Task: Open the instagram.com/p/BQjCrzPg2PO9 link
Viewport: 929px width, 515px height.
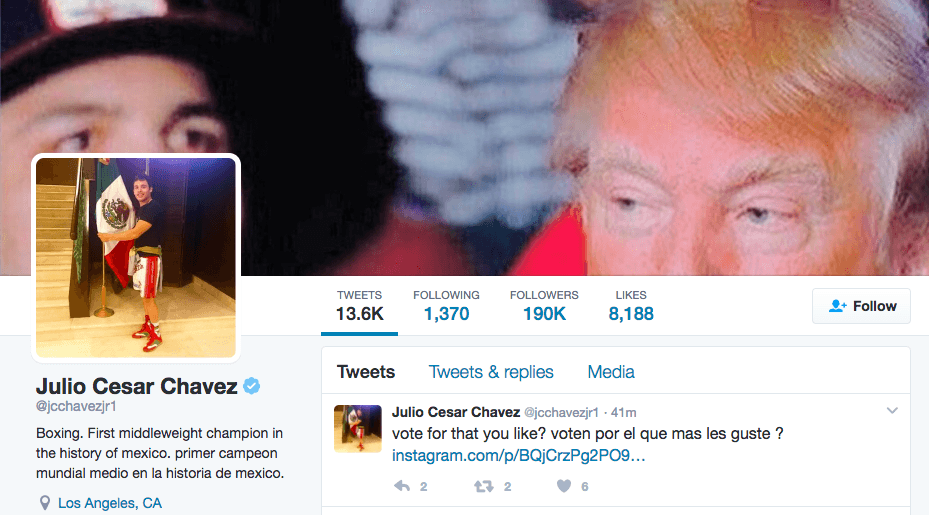Action: (x=518, y=455)
